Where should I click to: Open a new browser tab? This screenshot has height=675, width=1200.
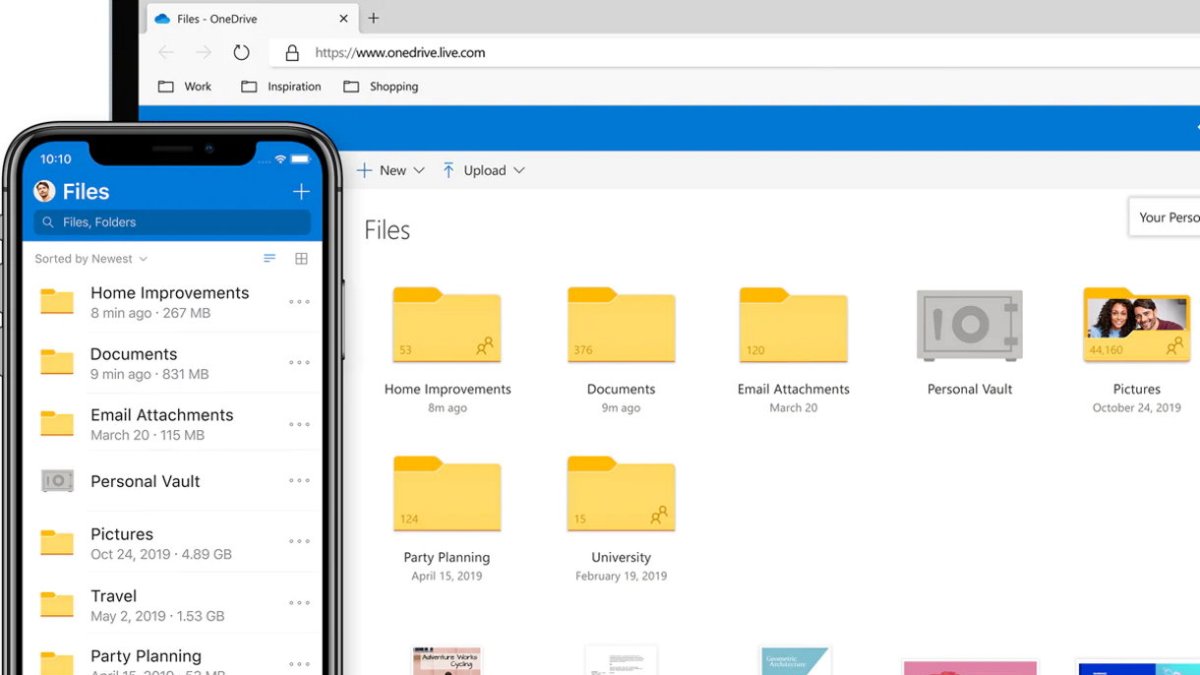click(373, 18)
